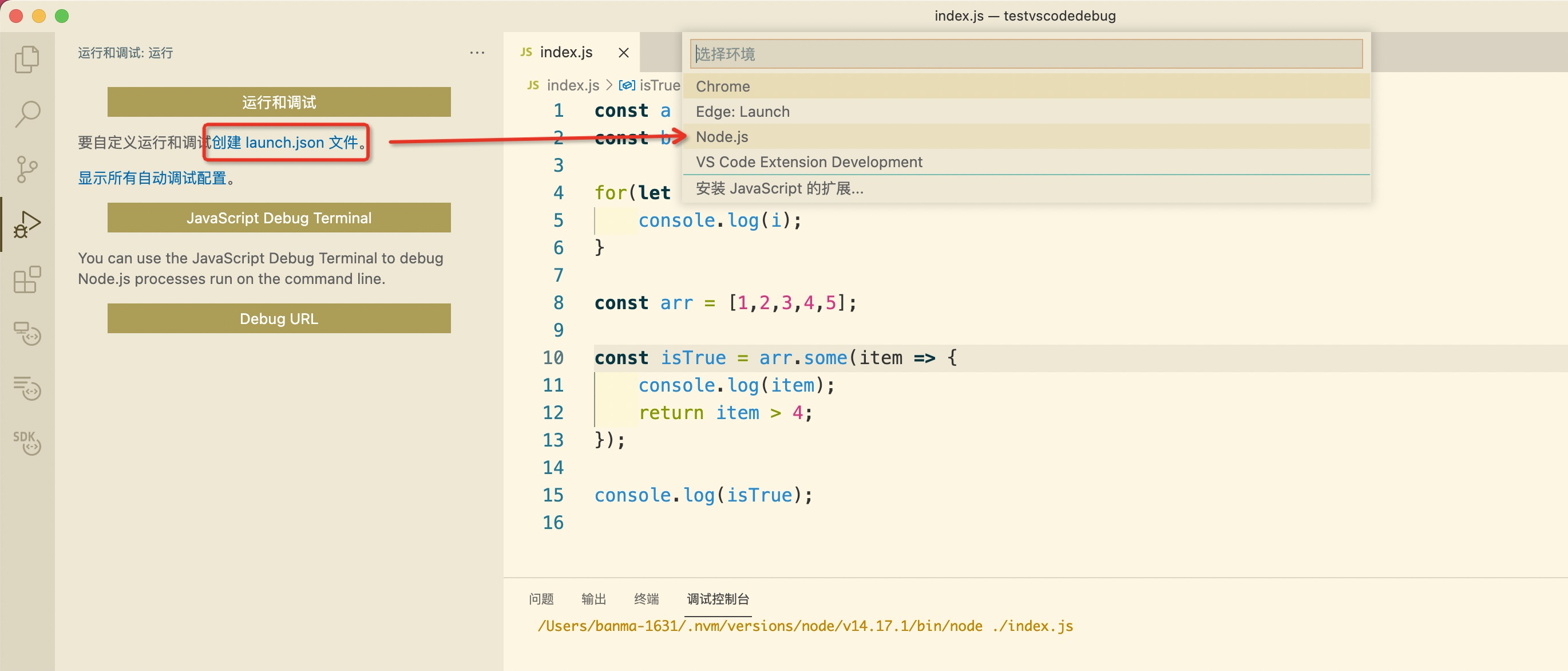Choose Node.js from the environment list
This screenshot has width=1568, height=671.
(x=1025, y=137)
